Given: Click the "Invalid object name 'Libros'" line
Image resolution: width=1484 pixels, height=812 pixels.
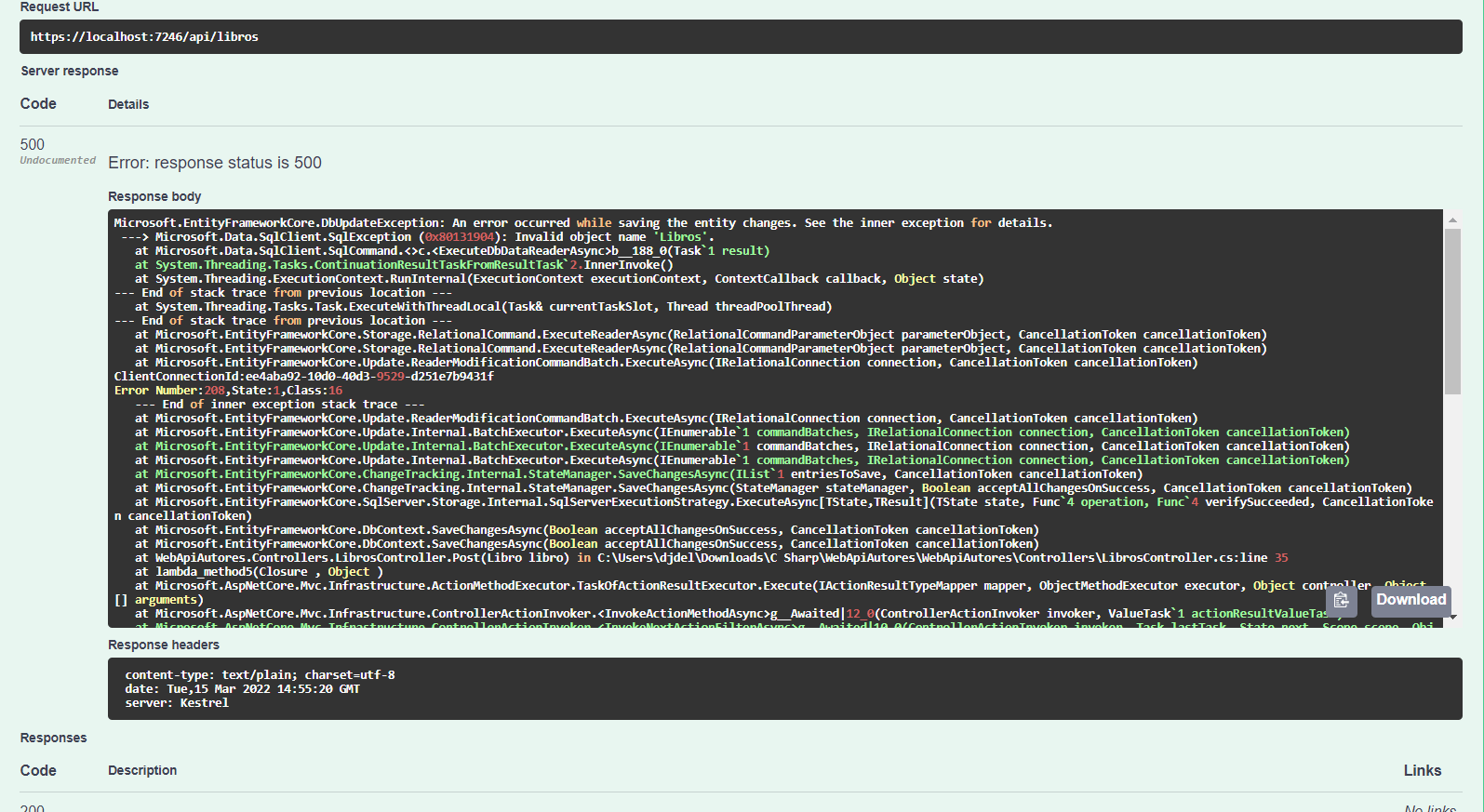Looking at the screenshot, I should [x=418, y=237].
